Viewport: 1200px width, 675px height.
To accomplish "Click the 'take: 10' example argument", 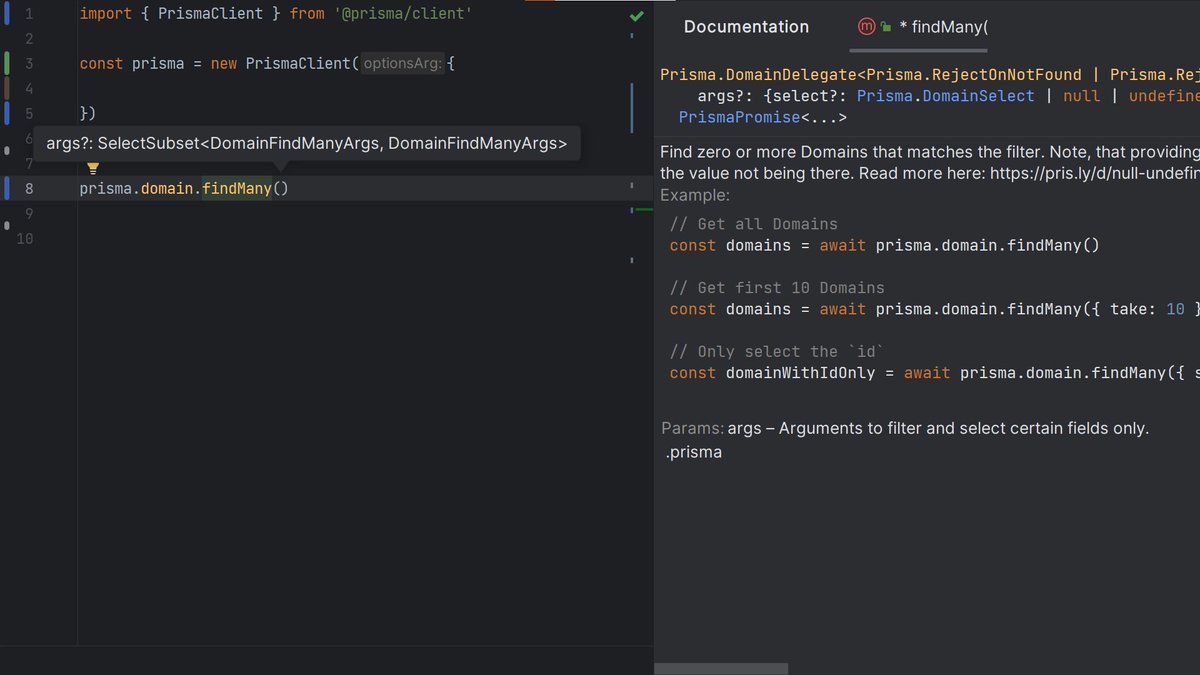I will (1147, 309).
